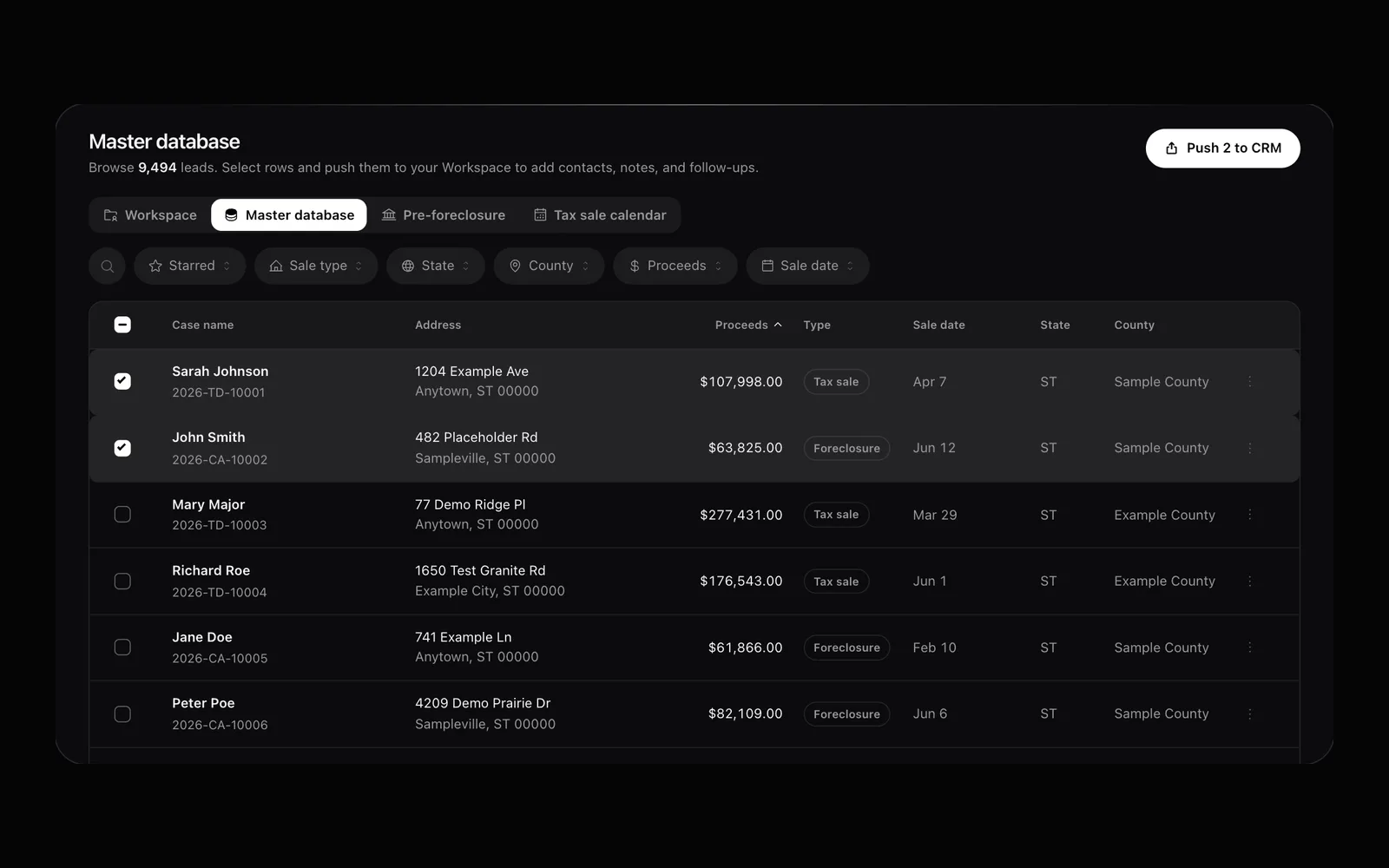Click the Type column header

click(x=817, y=325)
